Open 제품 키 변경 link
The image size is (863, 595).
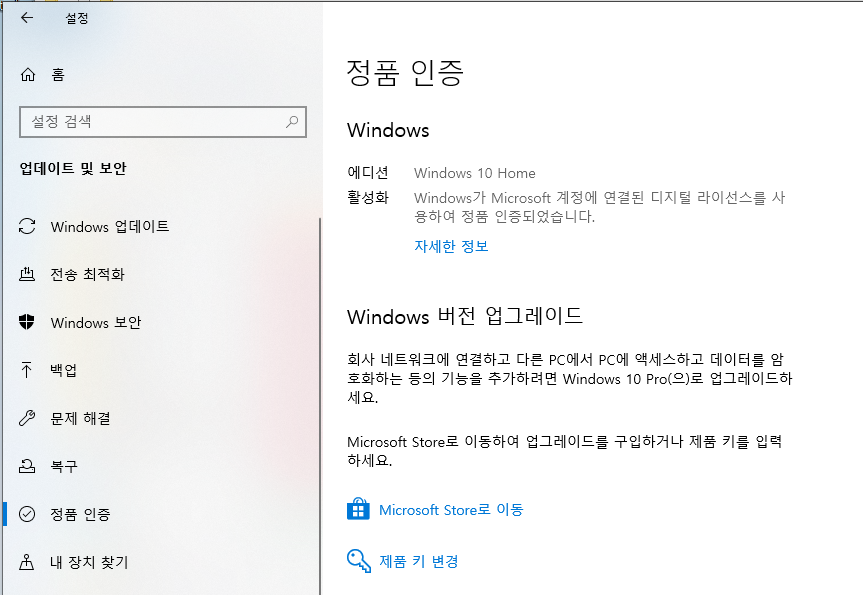(x=419, y=561)
